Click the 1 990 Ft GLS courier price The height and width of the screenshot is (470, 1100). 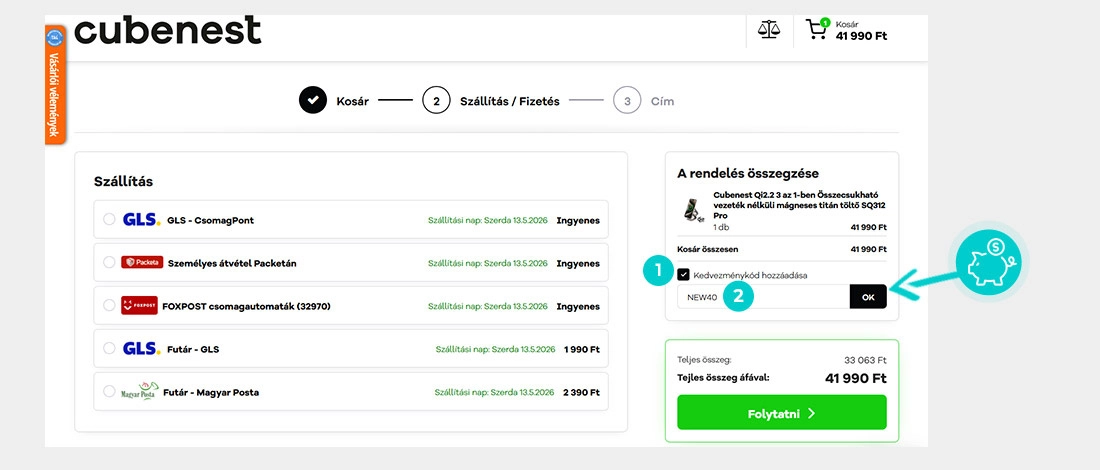[x=582, y=349]
